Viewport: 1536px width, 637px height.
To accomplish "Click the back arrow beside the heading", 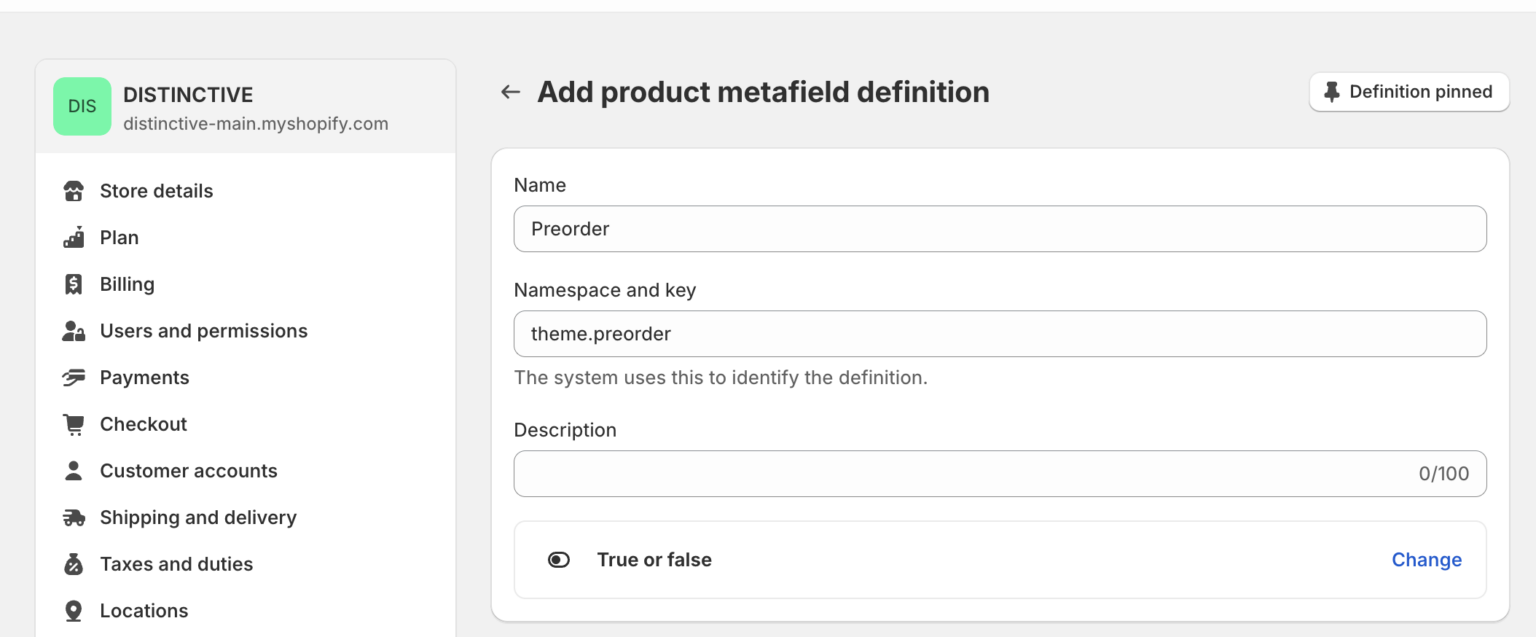I will [x=510, y=91].
